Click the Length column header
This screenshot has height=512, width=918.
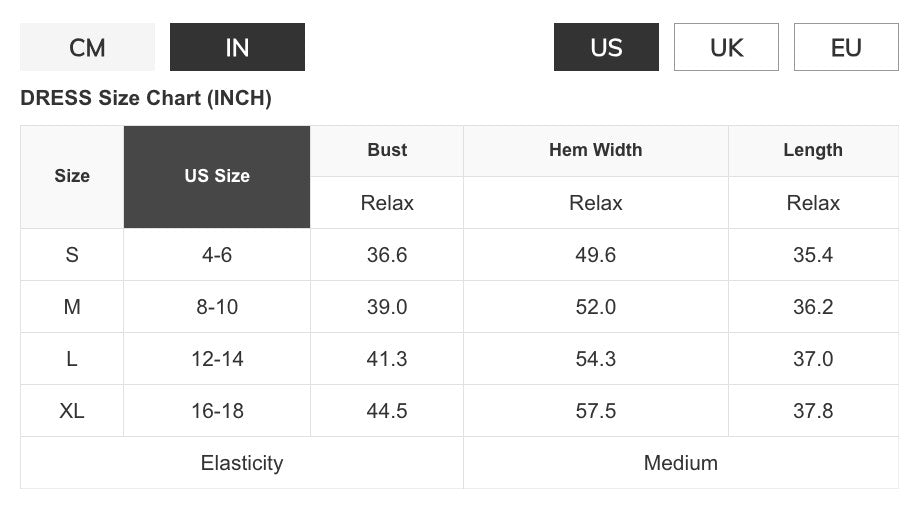pyautogui.click(x=813, y=150)
